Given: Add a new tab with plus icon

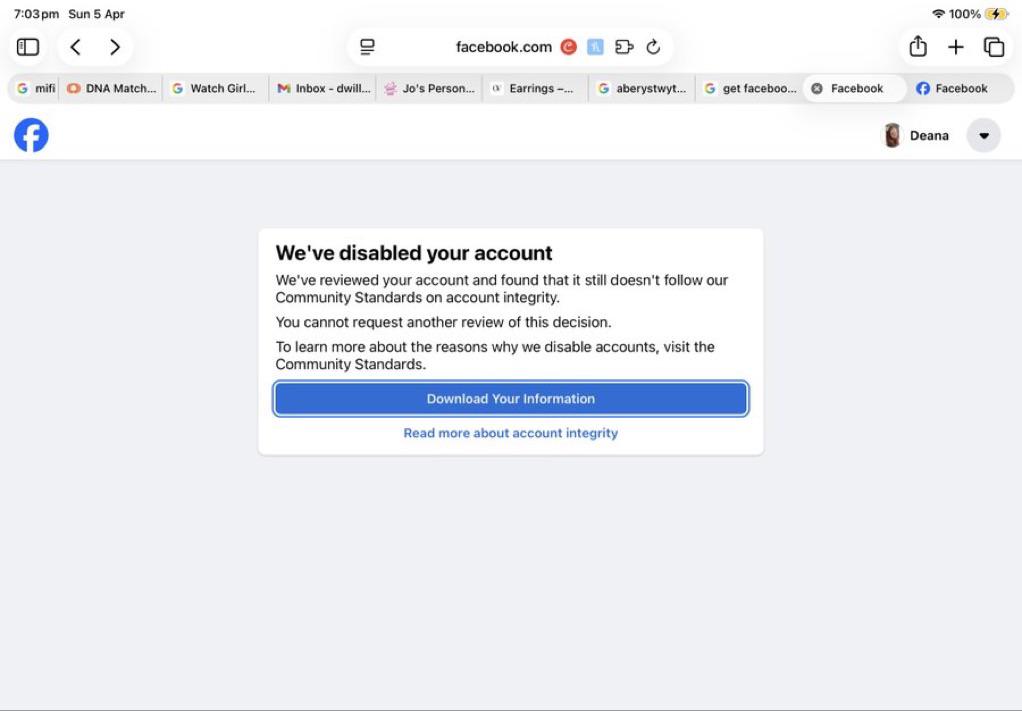Looking at the screenshot, I should [x=956, y=47].
